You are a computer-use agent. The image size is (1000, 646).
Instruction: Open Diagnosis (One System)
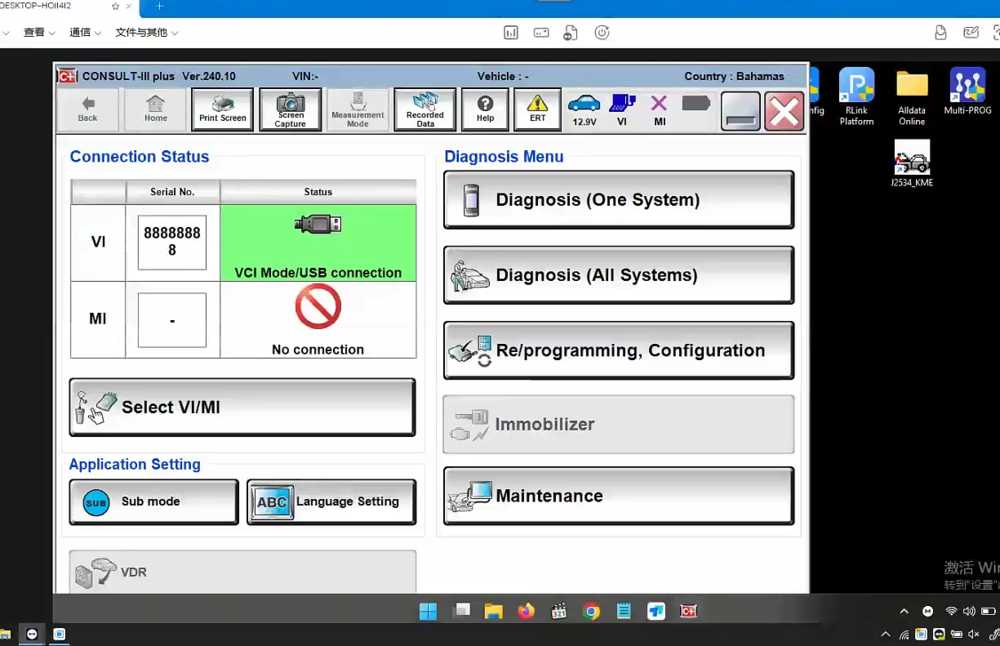coord(619,200)
